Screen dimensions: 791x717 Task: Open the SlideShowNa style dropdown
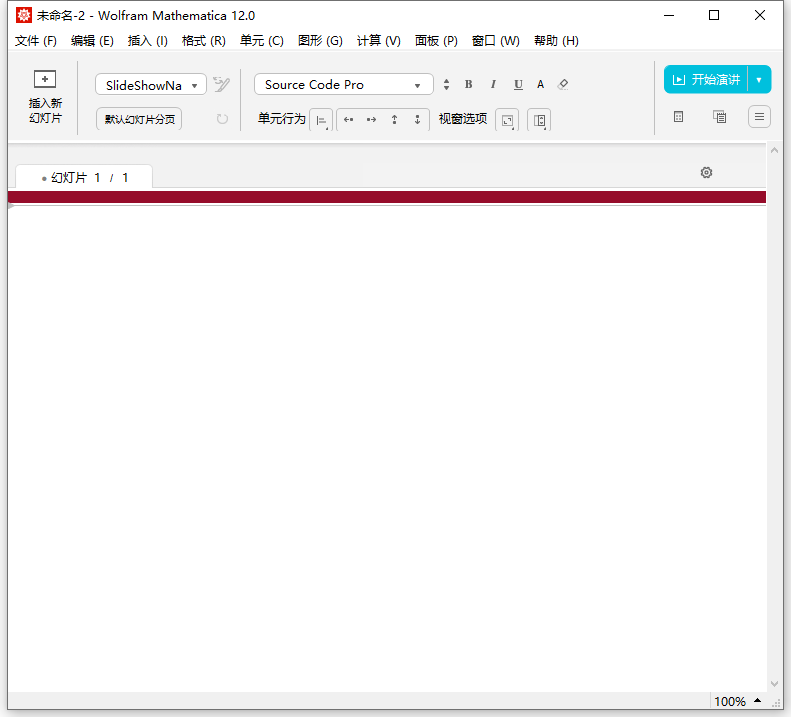[x=151, y=85]
